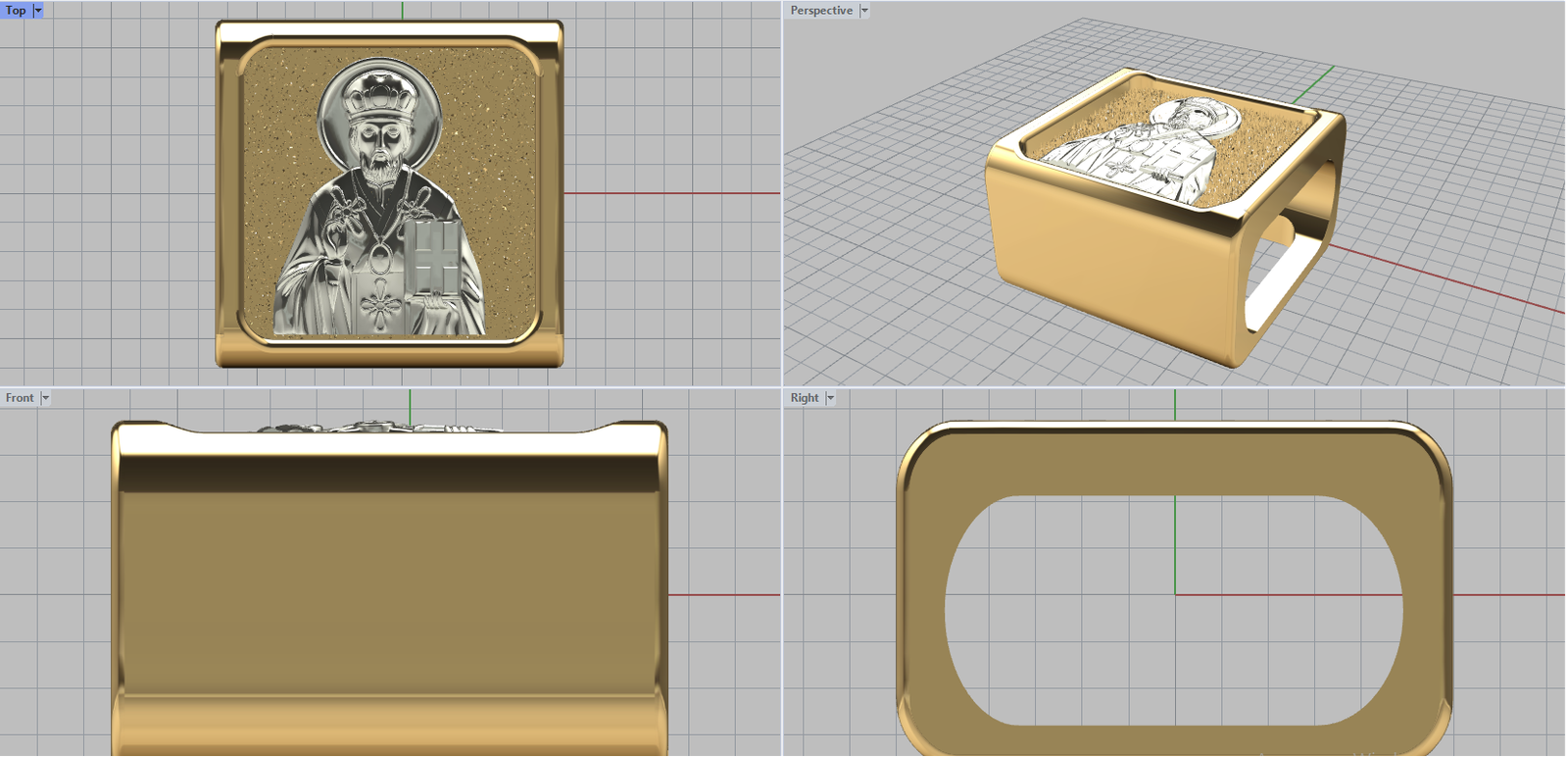Activate the Right viewport title label
This screenshot has width=1568, height=757.
click(805, 398)
